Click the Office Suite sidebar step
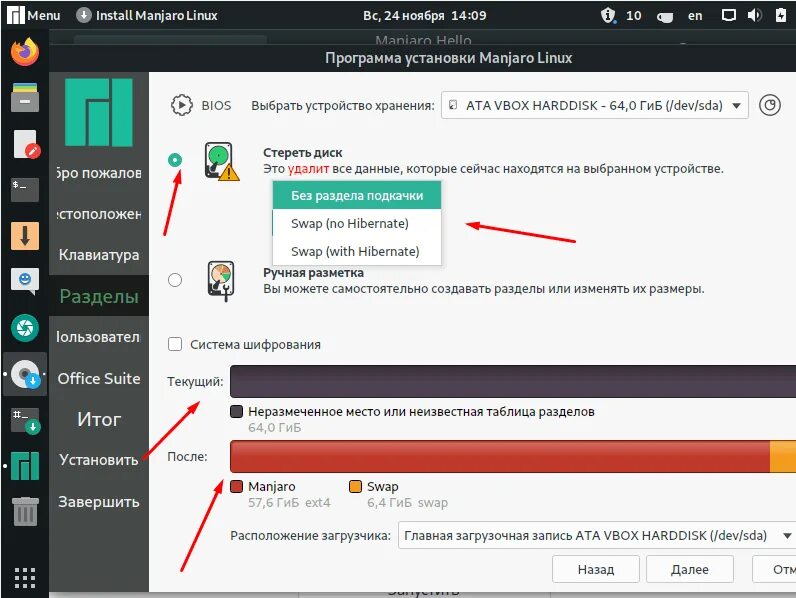The image size is (796, 598). pos(99,378)
